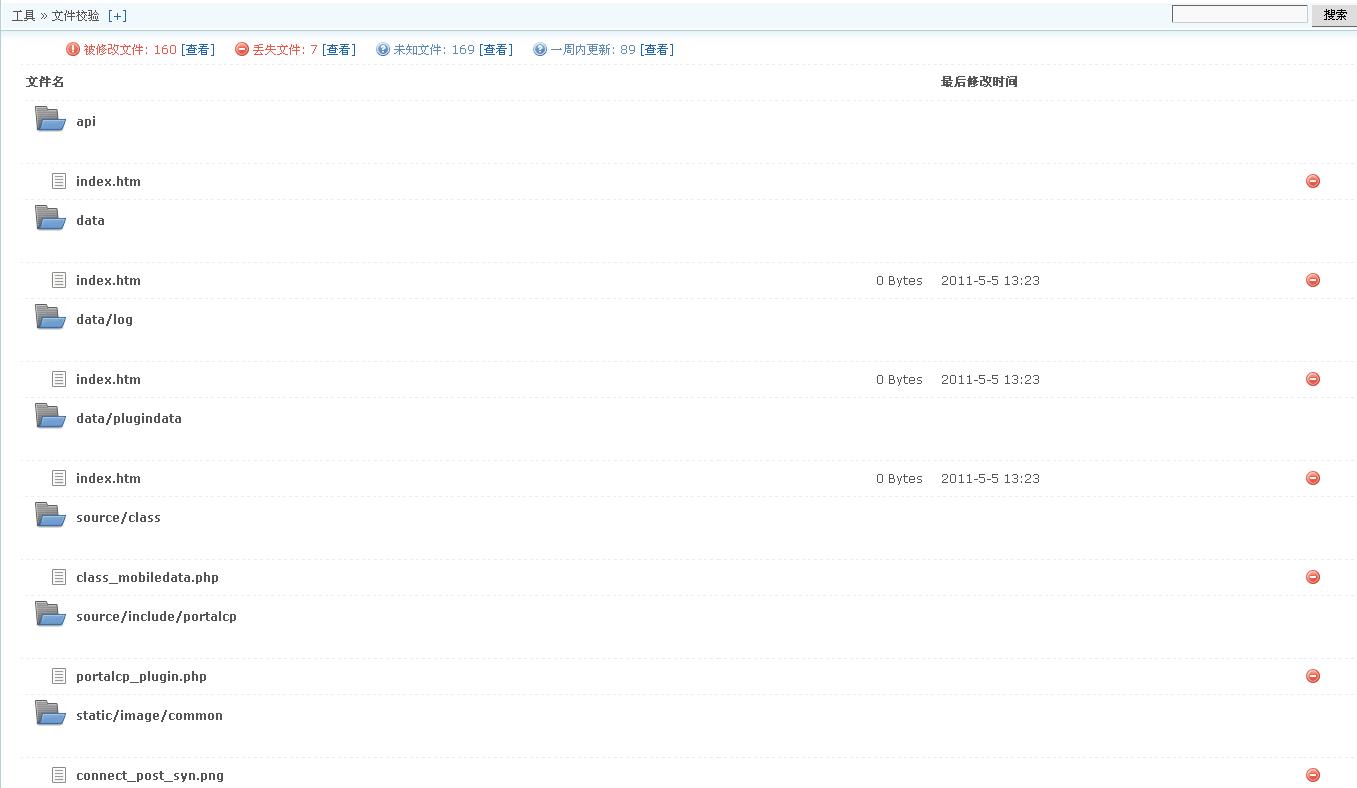Screen dimensions: 1357x788
Task: Click the red missing icon for portalcp_plugin.php
Action: point(1313,676)
